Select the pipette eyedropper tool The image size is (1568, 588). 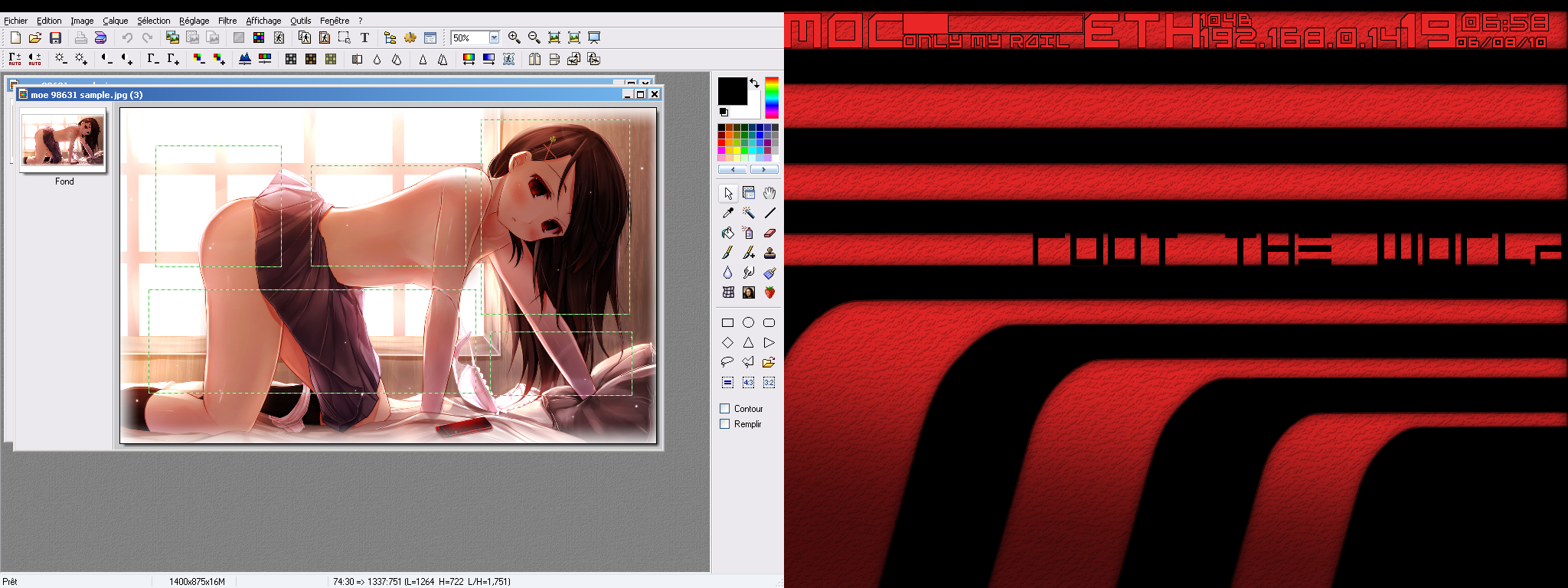728,213
